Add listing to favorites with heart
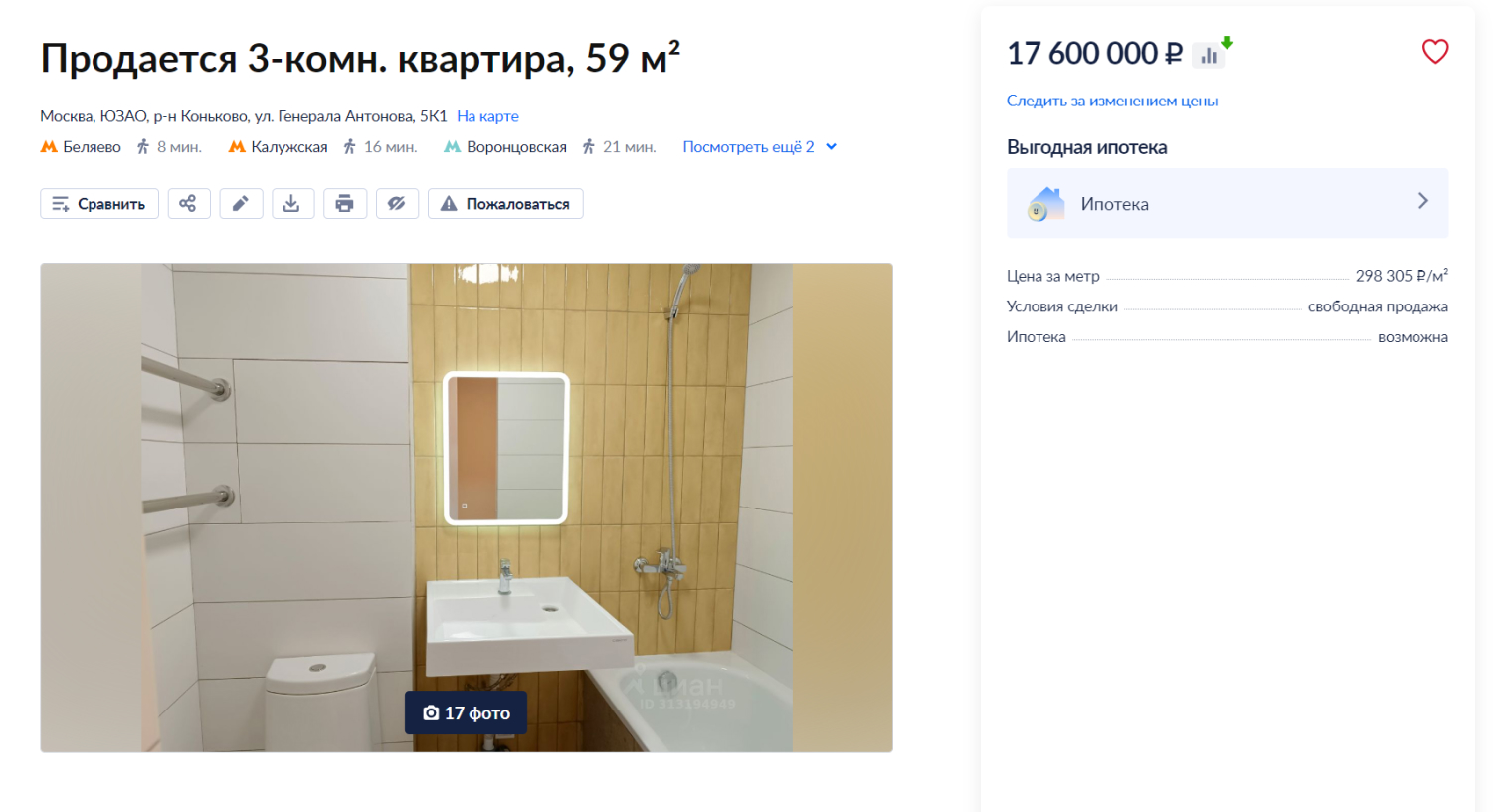The image size is (1512, 812). (x=1434, y=51)
